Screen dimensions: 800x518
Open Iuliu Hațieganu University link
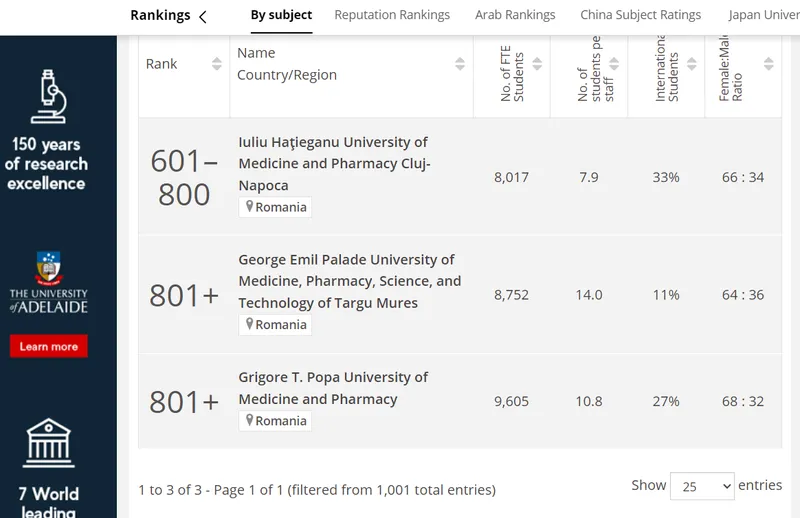click(334, 163)
